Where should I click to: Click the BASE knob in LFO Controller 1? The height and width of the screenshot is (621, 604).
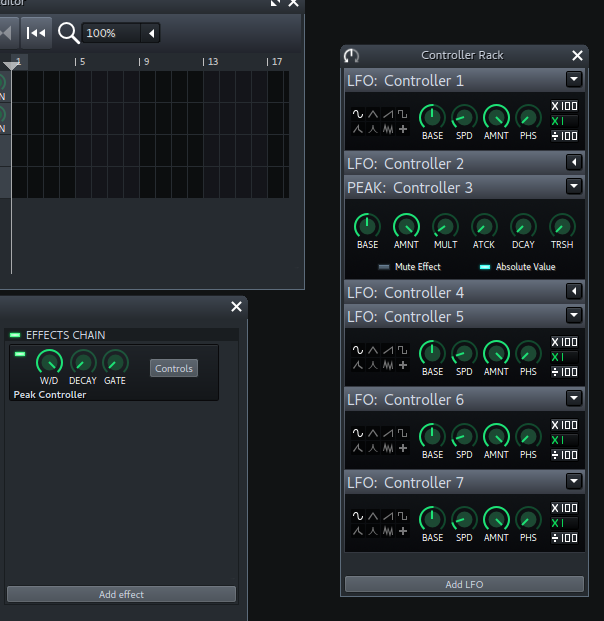point(432,117)
